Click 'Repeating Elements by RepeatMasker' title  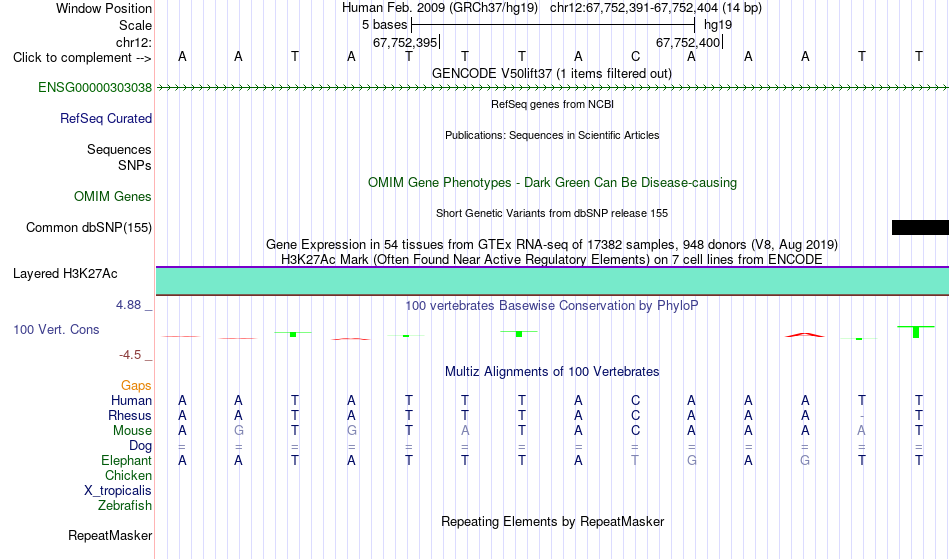point(552,521)
